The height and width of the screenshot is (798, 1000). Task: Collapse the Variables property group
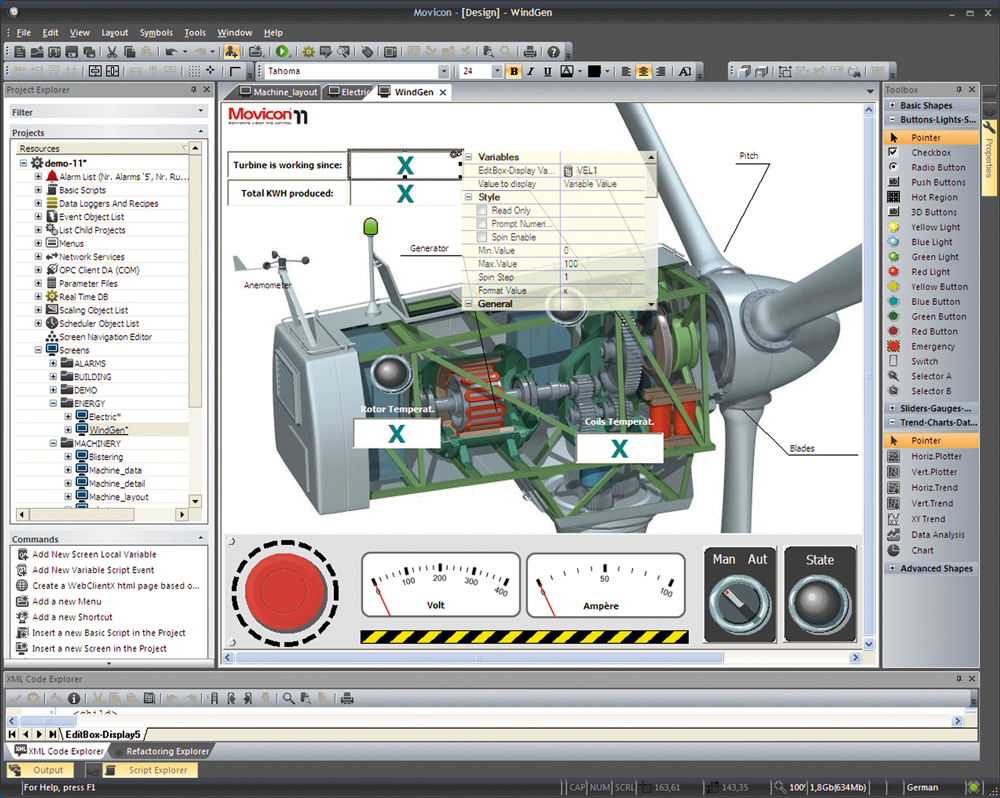(x=469, y=157)
